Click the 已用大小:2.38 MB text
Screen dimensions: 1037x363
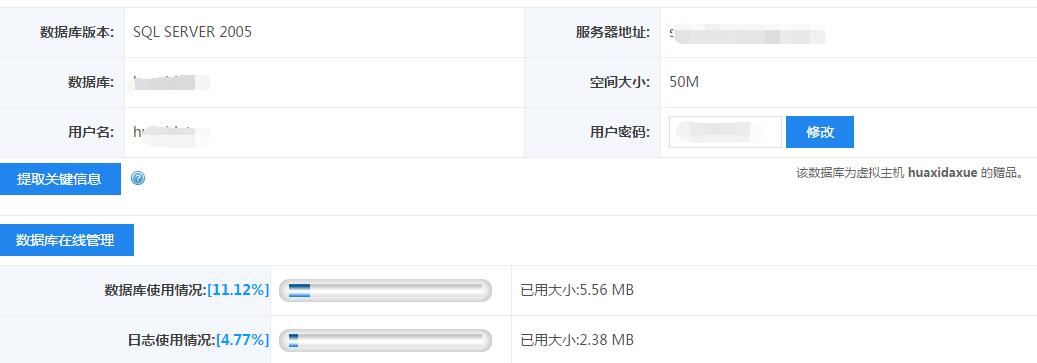(x=577, y=340)
